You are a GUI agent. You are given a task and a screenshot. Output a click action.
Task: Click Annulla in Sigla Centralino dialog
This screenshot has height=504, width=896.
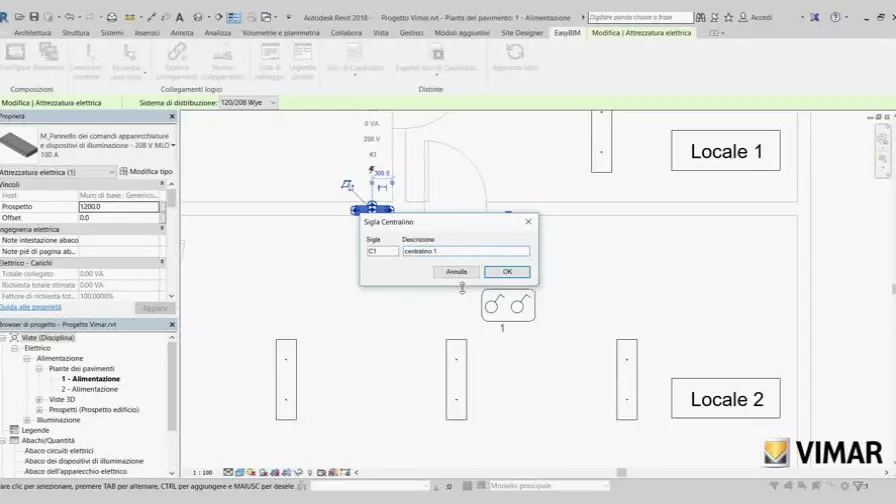point(457,272)
